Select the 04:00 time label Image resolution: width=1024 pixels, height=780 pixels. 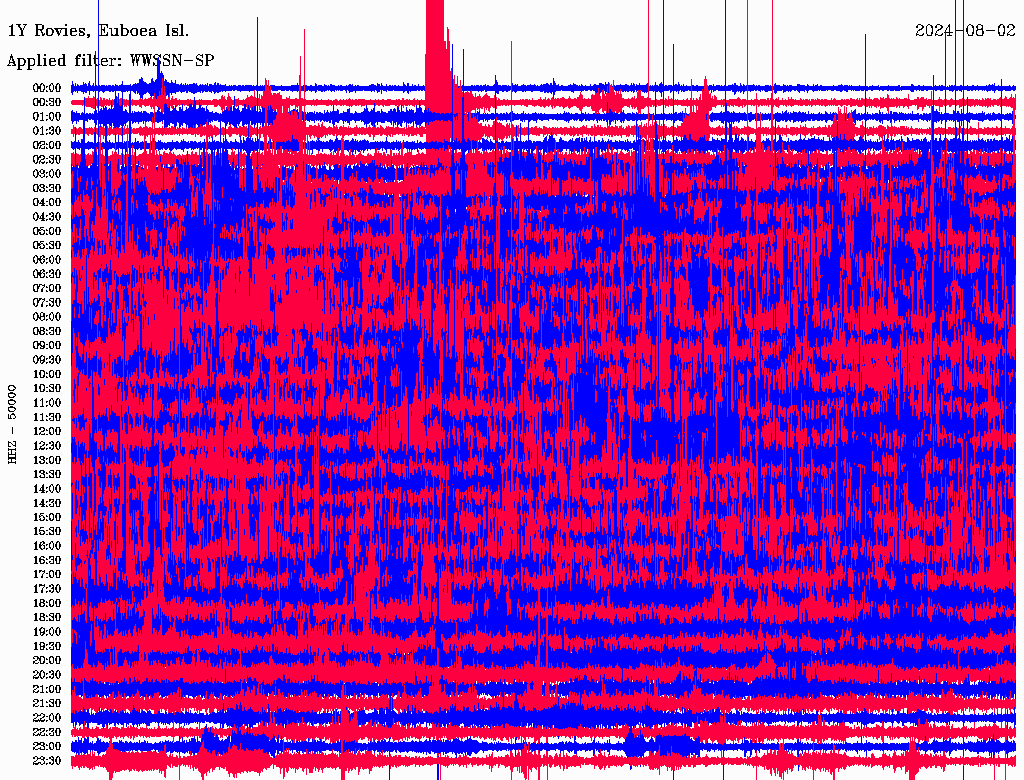click(x=47, y=203)
